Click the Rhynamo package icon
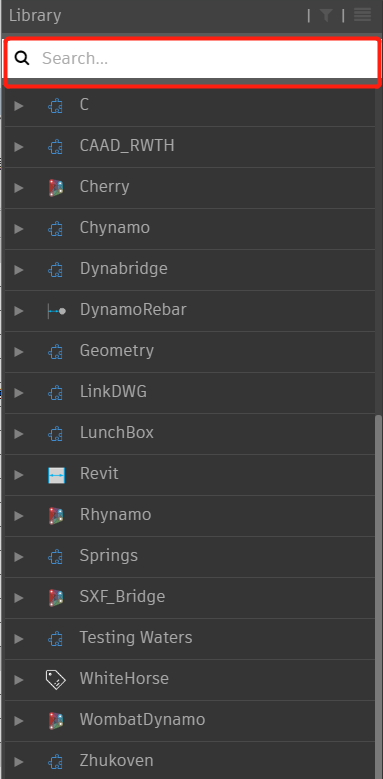 pyautogui.click(x=56, y=516)
